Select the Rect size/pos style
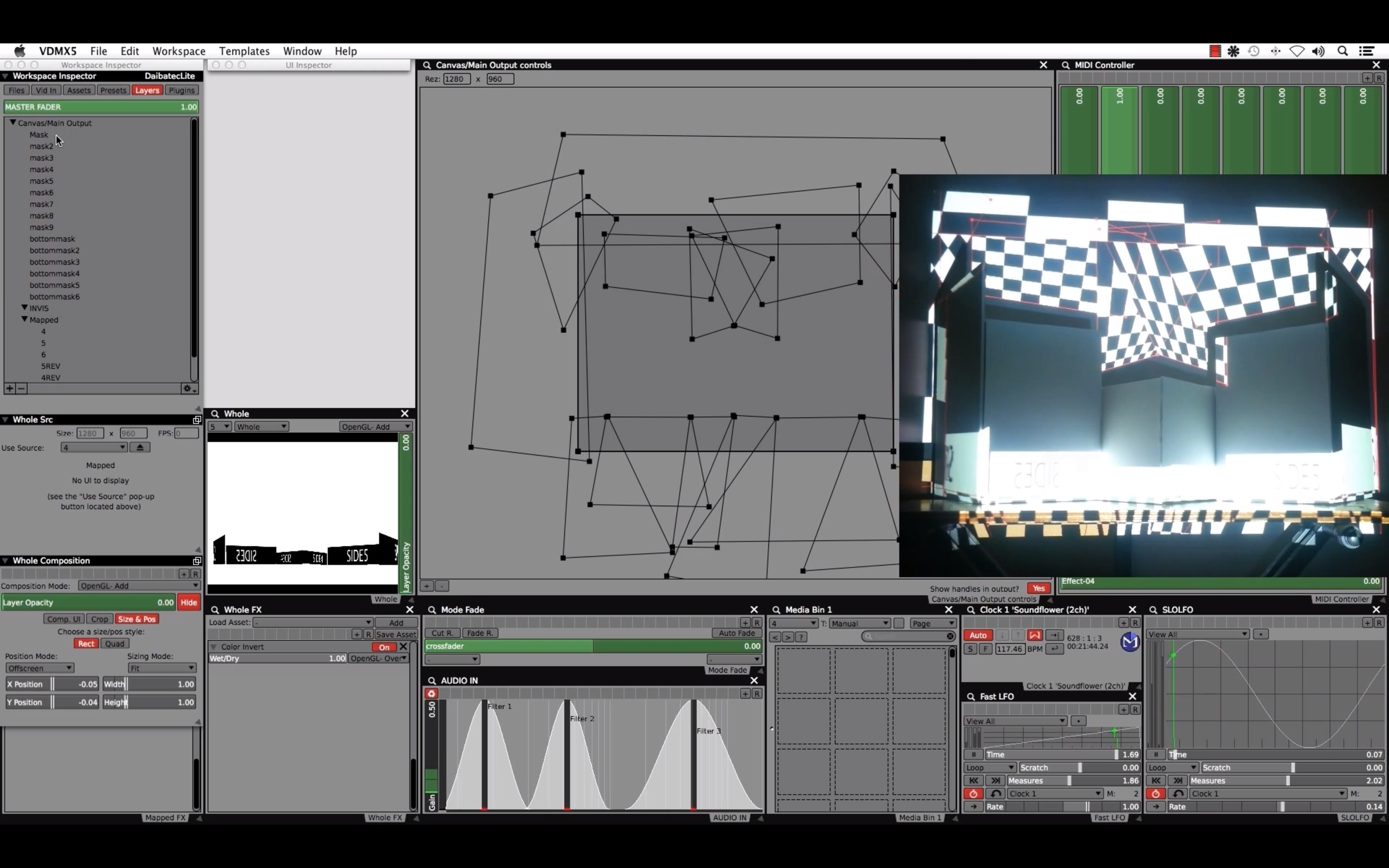This screenshot has width=1389, height=868. pos(86,644)
